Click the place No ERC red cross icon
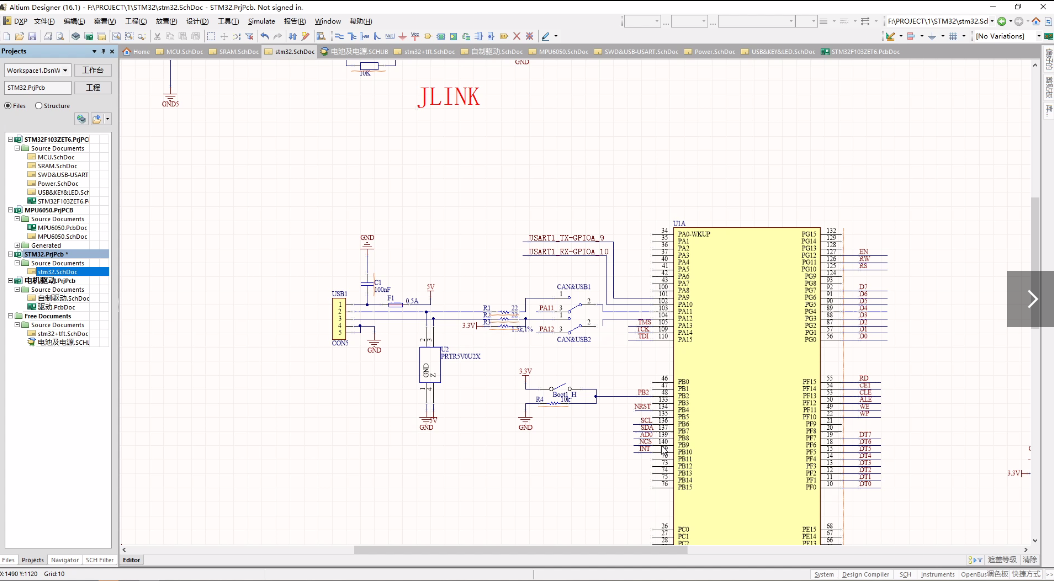 click(x=517, y=36)
